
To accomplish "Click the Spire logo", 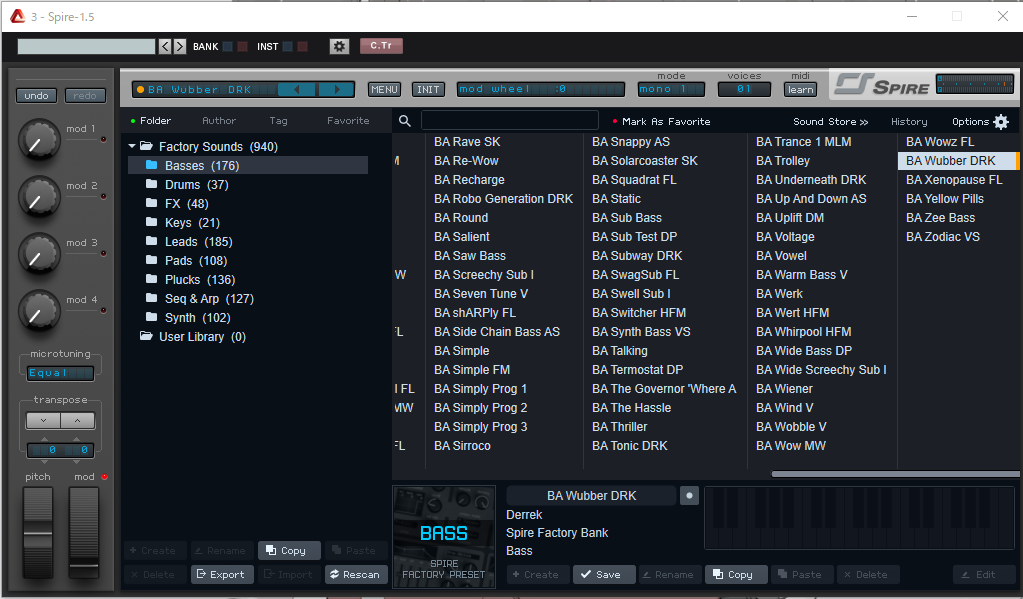I will 882,85.
